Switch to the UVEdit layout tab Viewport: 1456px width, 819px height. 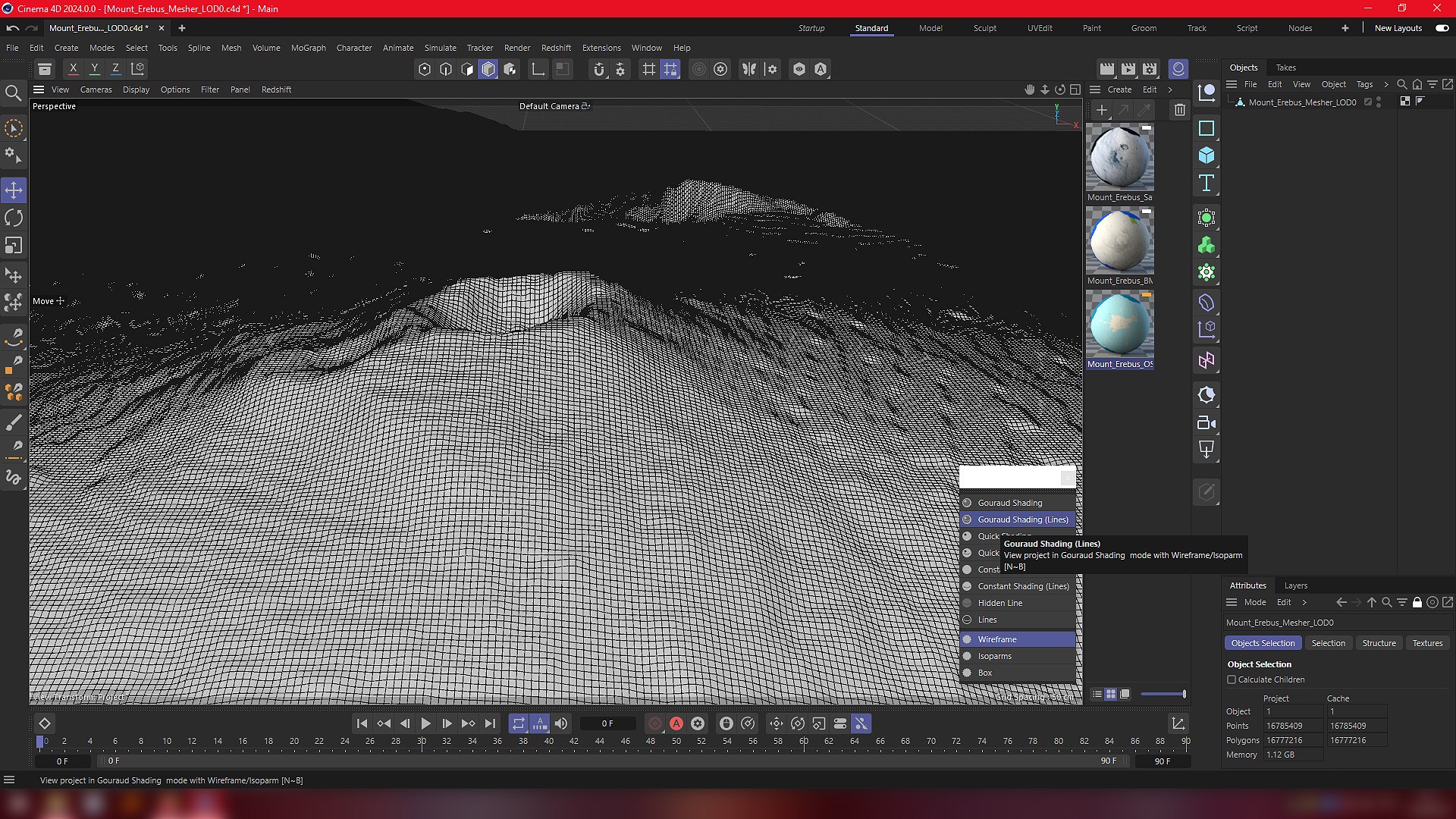pos(1040,28)
